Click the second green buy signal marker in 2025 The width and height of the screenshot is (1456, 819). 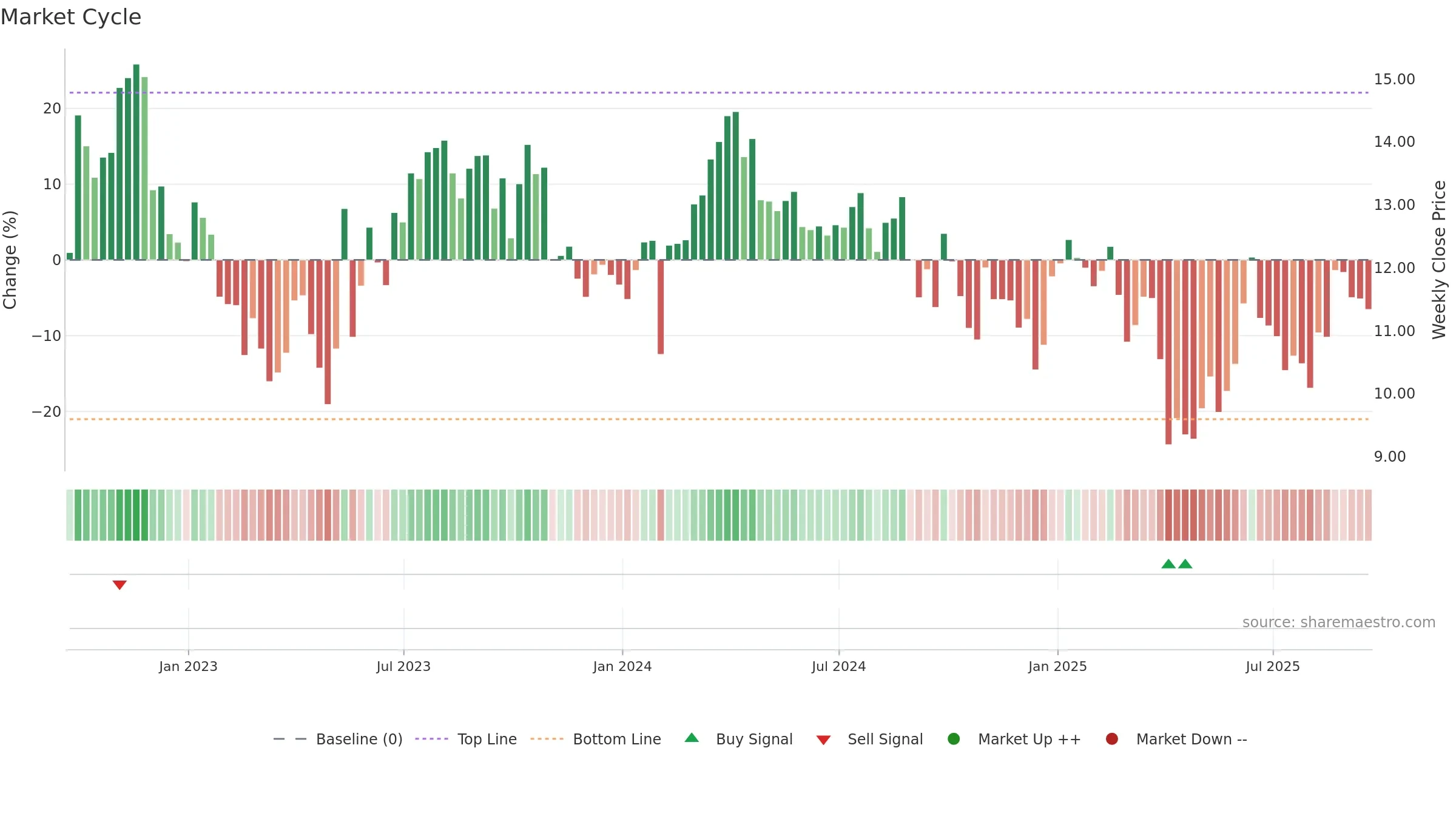pyautogui.click(x=1185, y=564)
